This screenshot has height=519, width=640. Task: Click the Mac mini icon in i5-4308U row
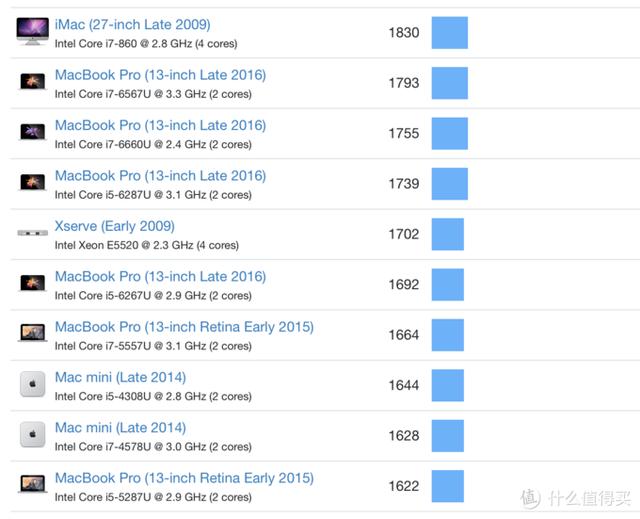pyautogui.click(x=33, y=384)
